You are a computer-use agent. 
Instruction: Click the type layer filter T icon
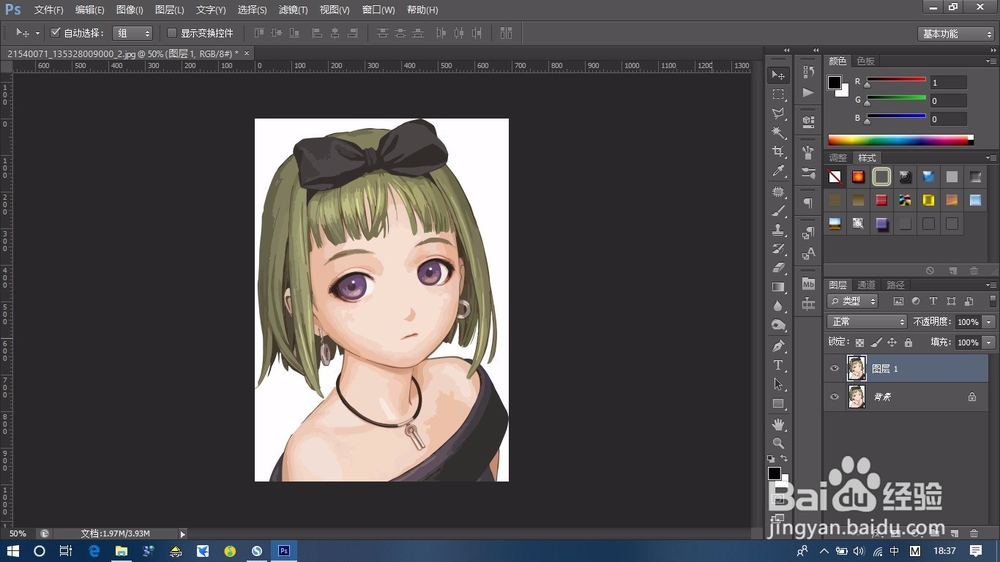933,301
